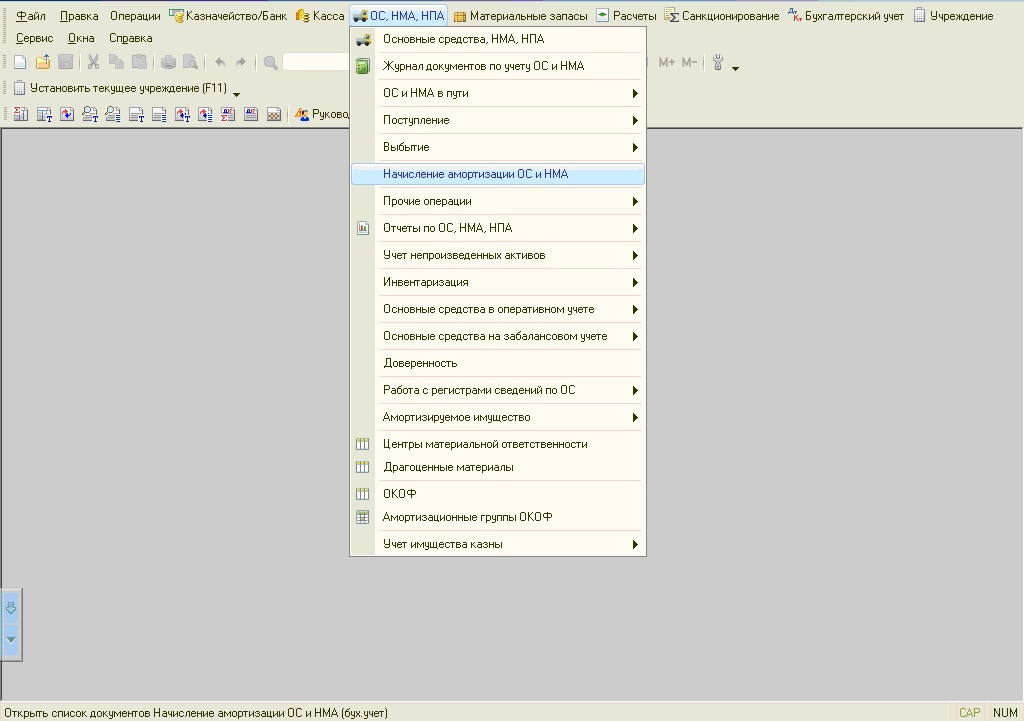Viewport: 1024px width, 721px height.
Task: Click the arrows document icon with T
Action: pyautogui.click(x=182, y=114)
